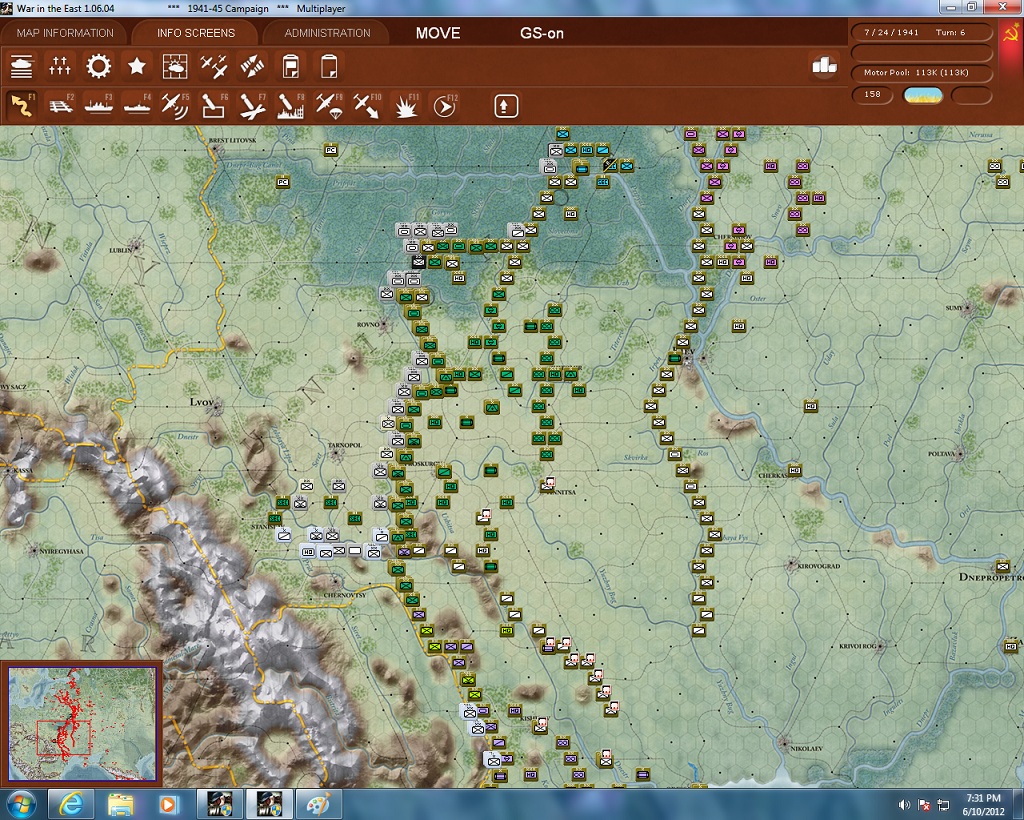Select F3 naval transport mode

pyautogui.click(x=99, y=106)
